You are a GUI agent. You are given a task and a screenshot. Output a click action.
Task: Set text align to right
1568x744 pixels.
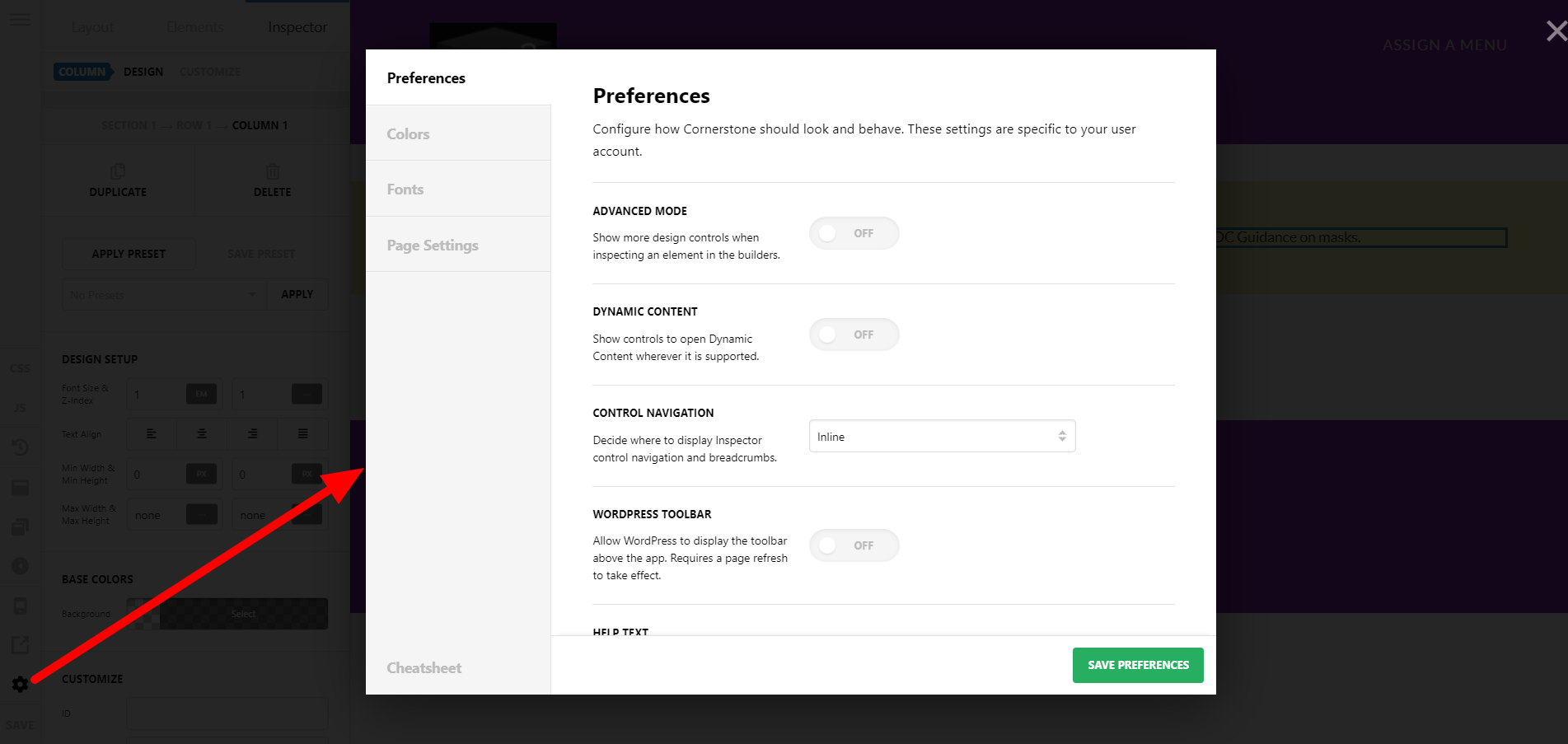252,433
